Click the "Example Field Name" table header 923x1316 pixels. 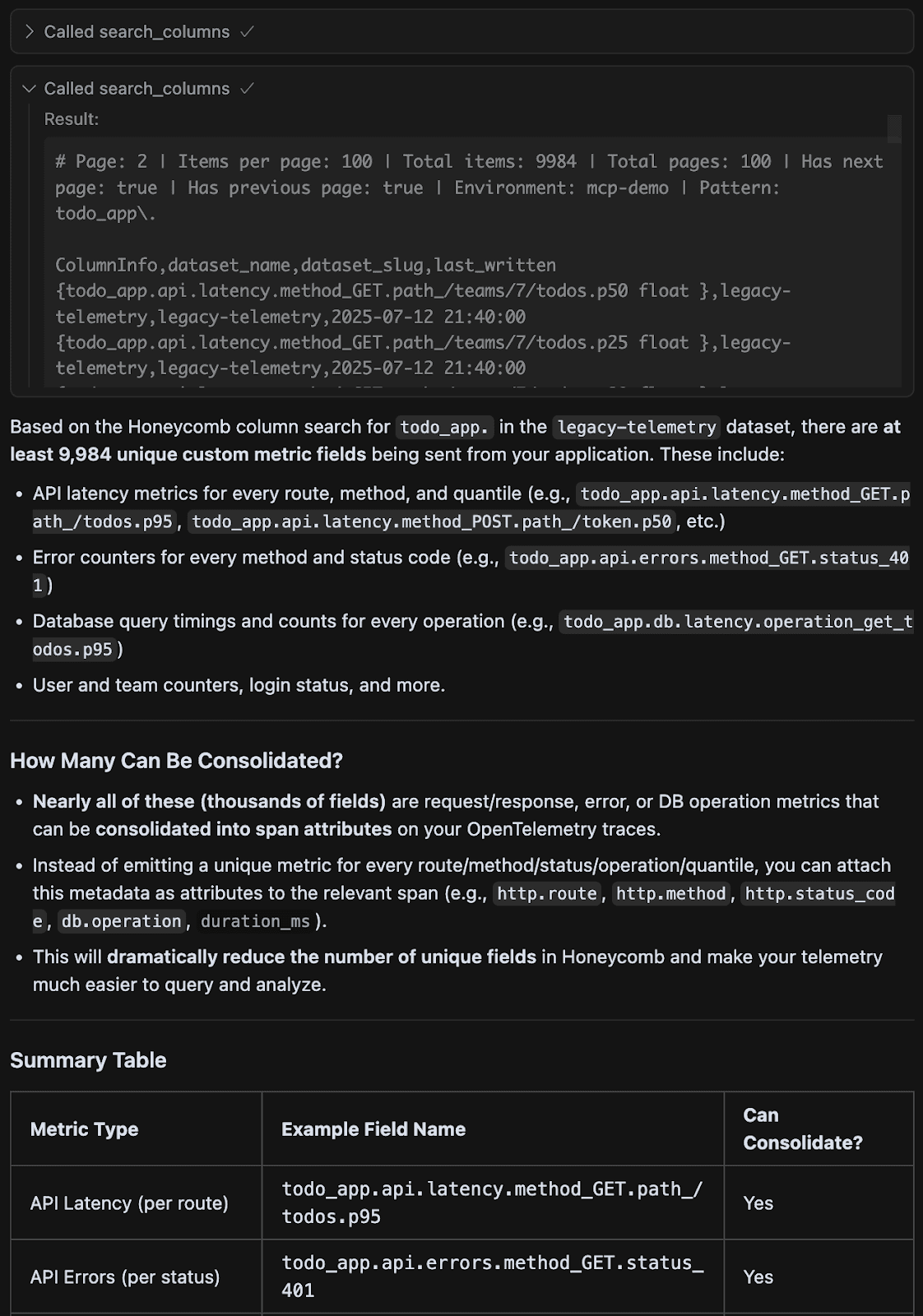pyautogui.click(x=373, y=1129)
